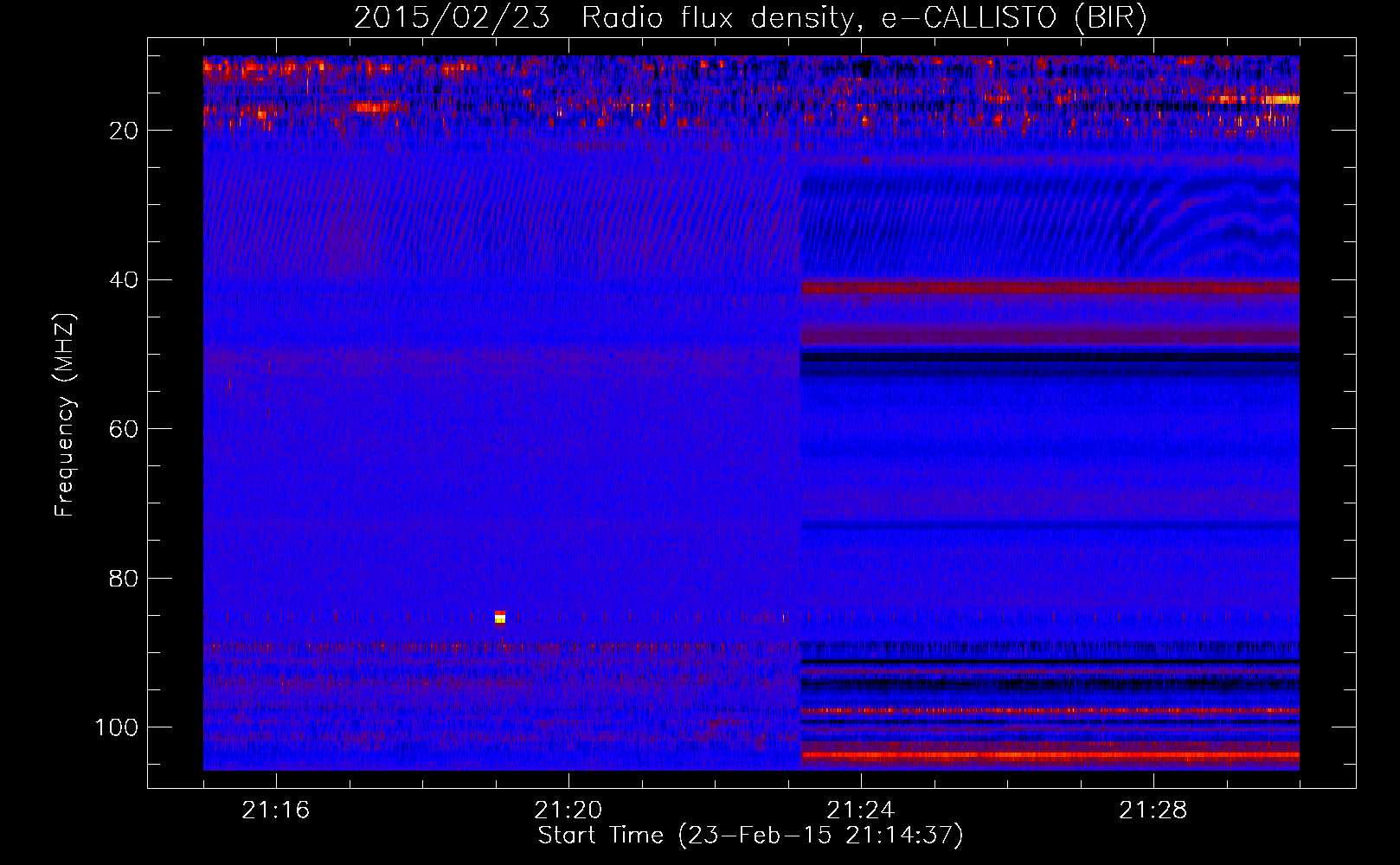Image resolution: width=1400 pixels, height=865 pixels.
Task: Click the plot title text '2015/02/23 Radio flux density'
Action: [x=604, y=18]
